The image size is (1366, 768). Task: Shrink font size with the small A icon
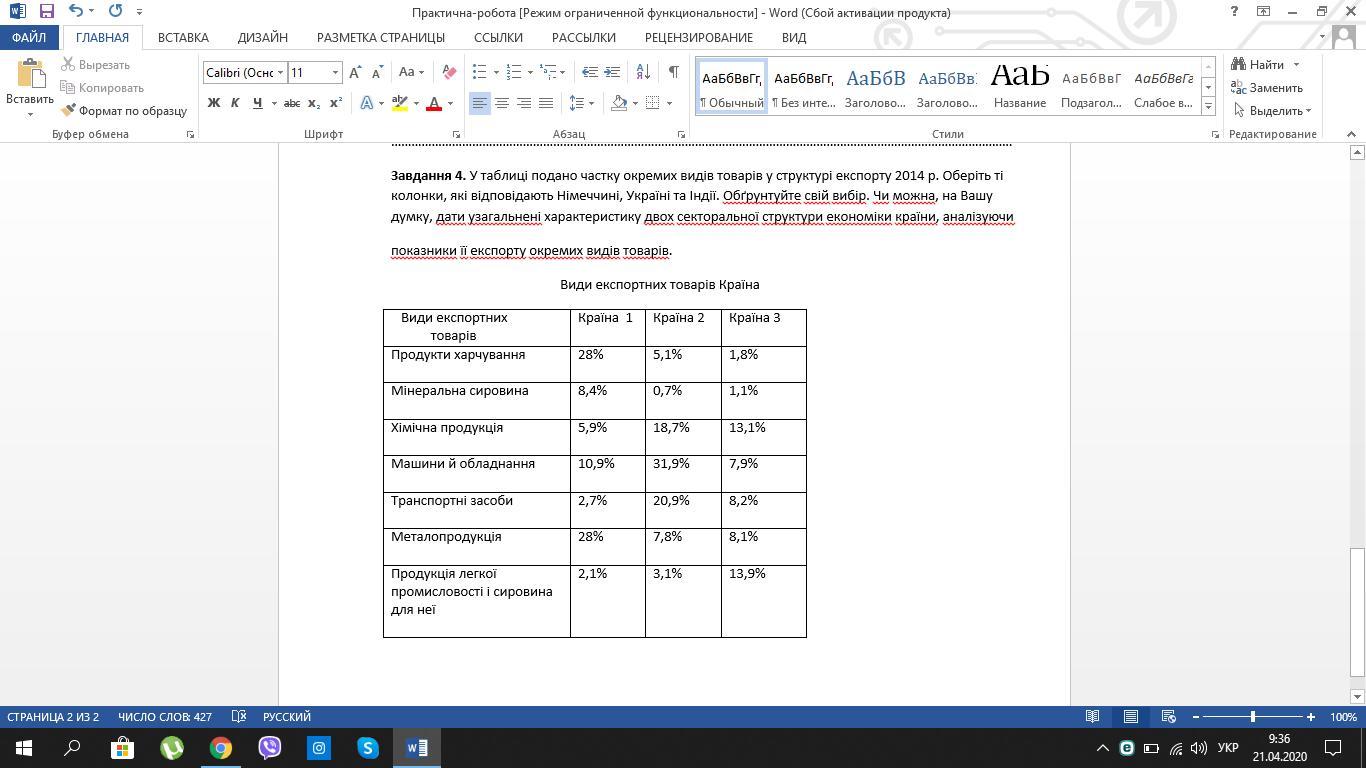(x=377, y=72)
